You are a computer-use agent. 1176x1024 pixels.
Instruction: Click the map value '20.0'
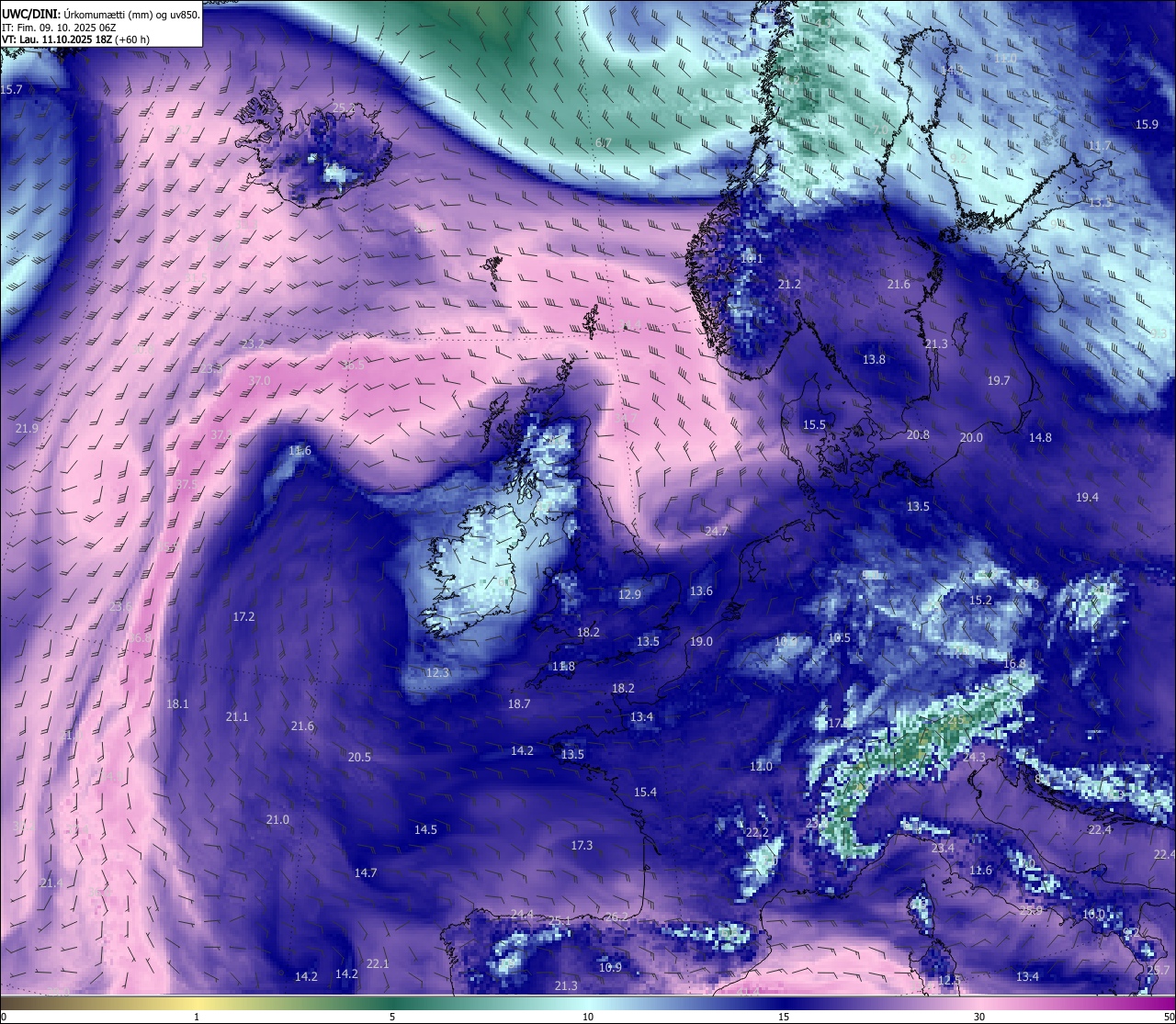point(971,438)
